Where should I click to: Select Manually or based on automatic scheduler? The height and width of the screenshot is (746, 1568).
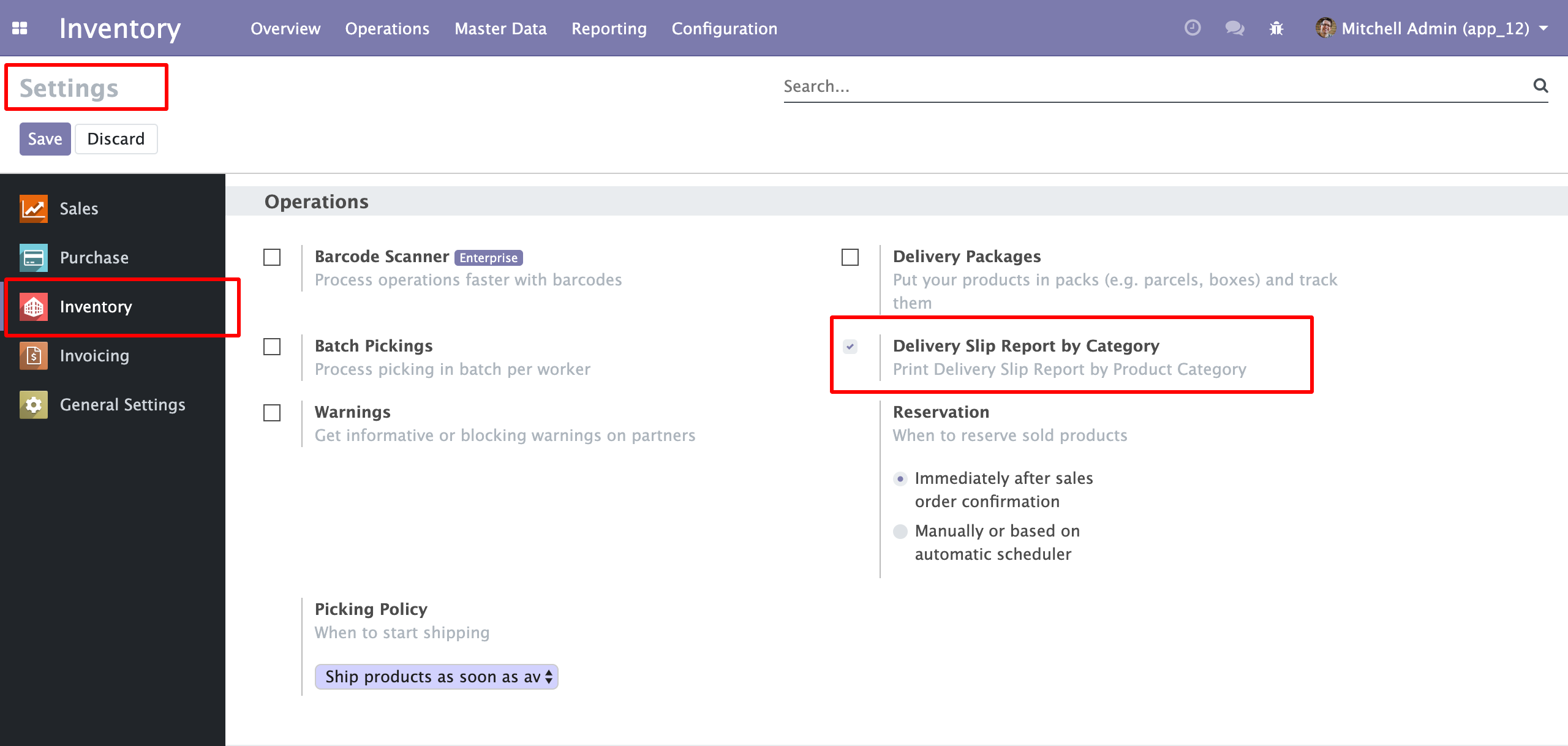click(x=900, y=532)
